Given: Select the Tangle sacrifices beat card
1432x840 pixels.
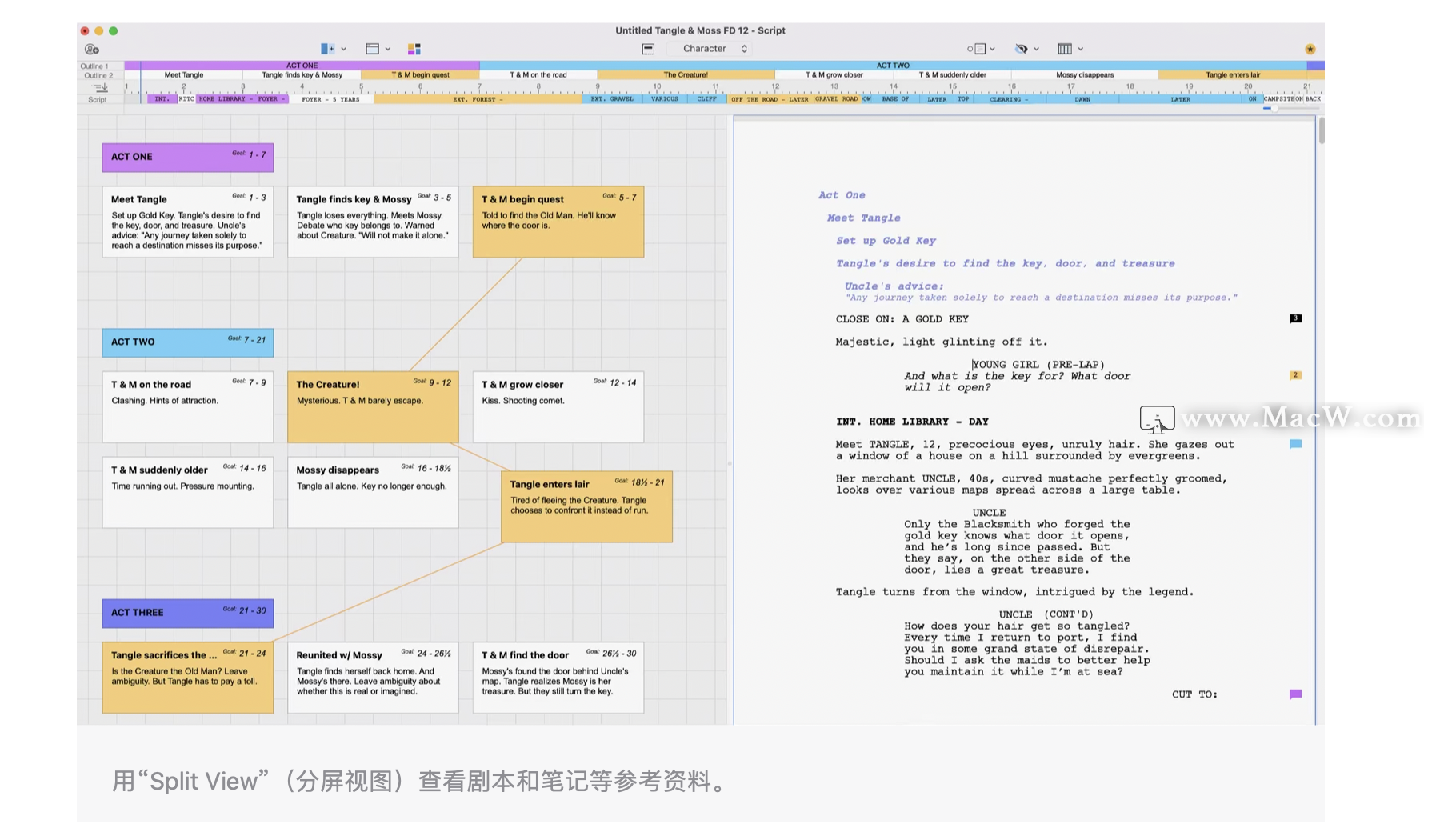Looking at the screenshot, I should (x=188, y=677).
